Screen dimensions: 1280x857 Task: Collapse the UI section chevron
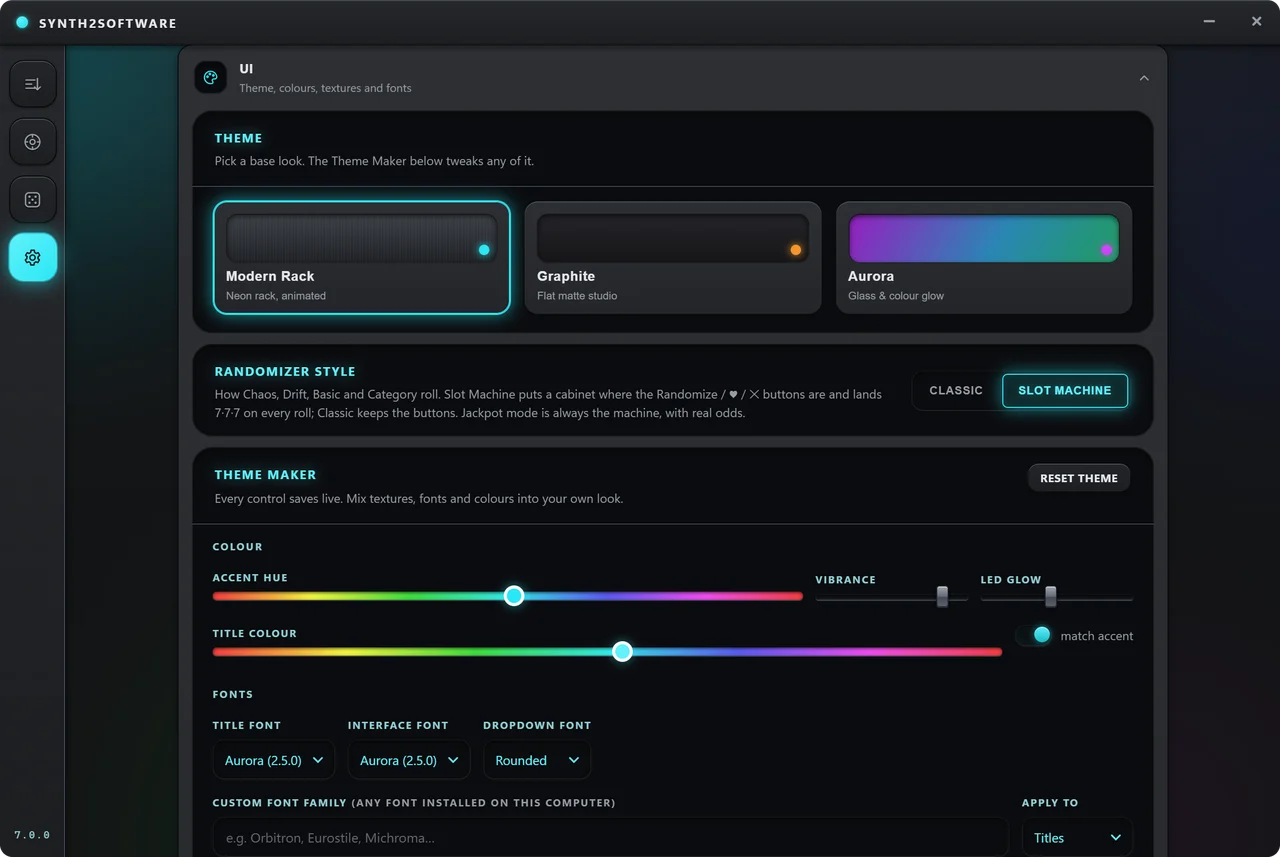1144,78
